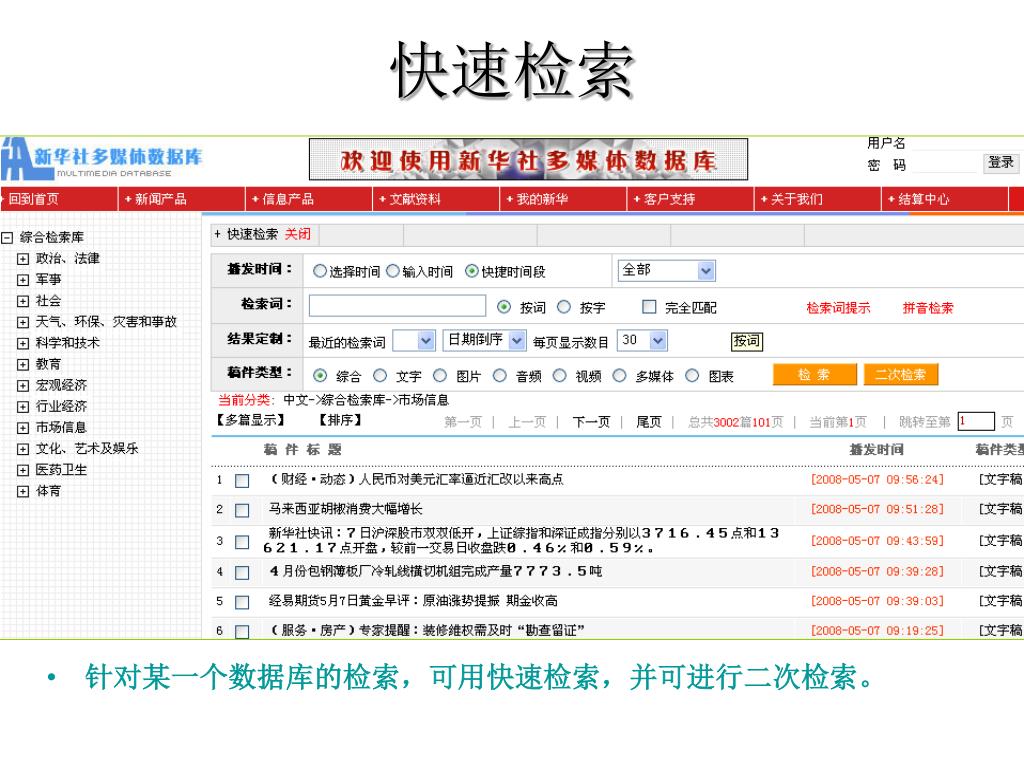Click 关闭 to close quick search
1024x768 pixels.
pos(298,234)
